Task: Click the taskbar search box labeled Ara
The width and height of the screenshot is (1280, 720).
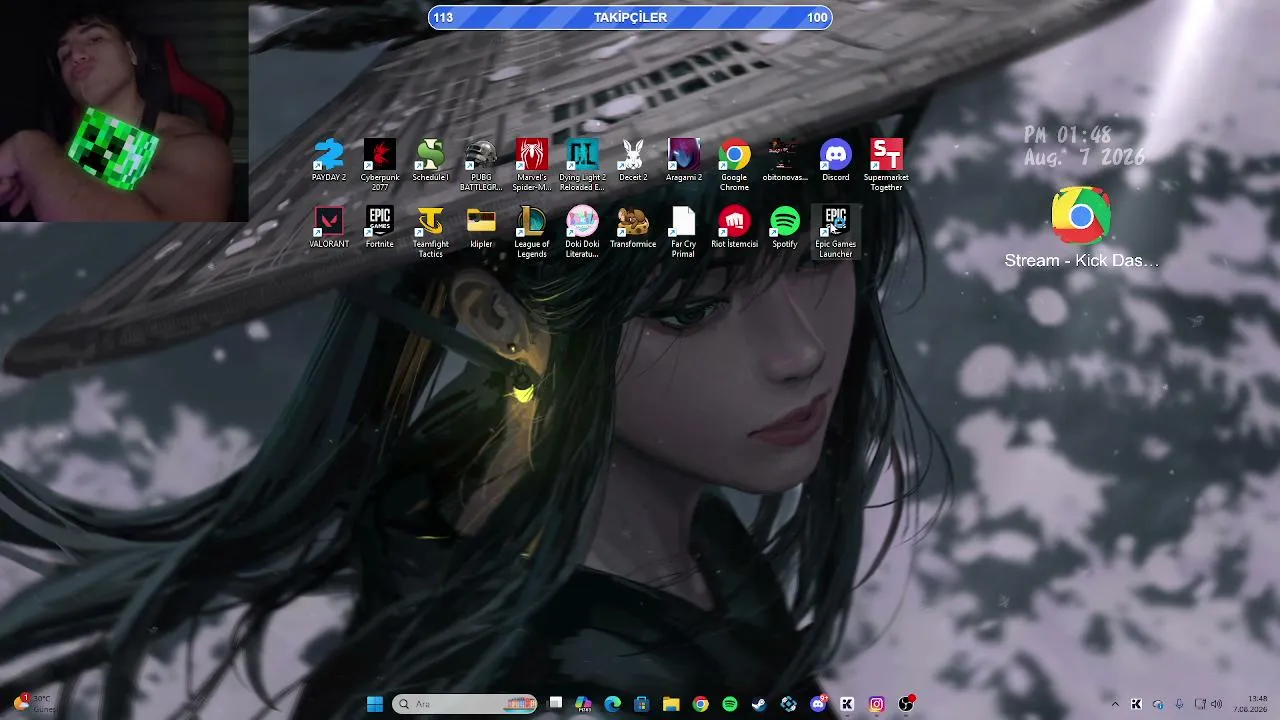Action: click(465, 704)
